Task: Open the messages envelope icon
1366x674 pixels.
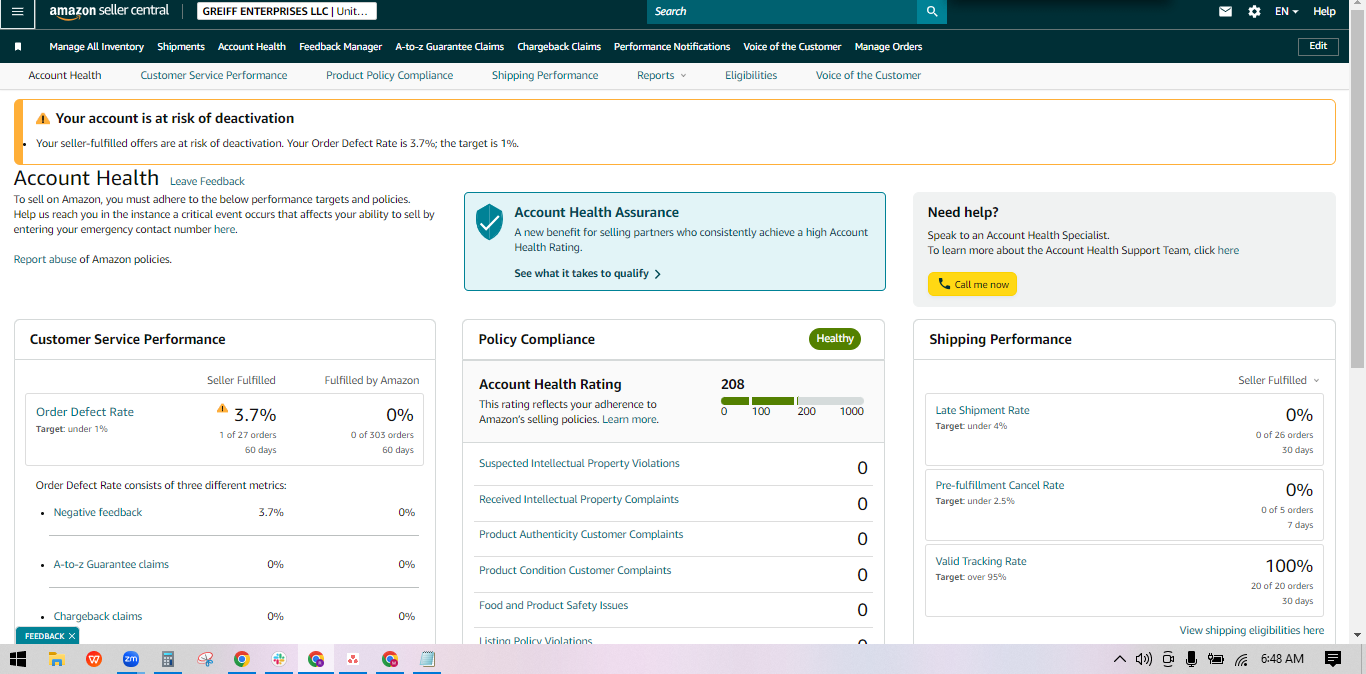Action: pos(1225,12)
